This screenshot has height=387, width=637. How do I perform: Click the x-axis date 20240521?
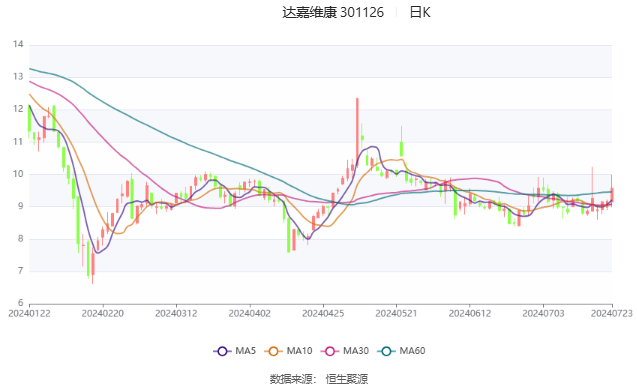pyautogui.click(x=396, y=313)
